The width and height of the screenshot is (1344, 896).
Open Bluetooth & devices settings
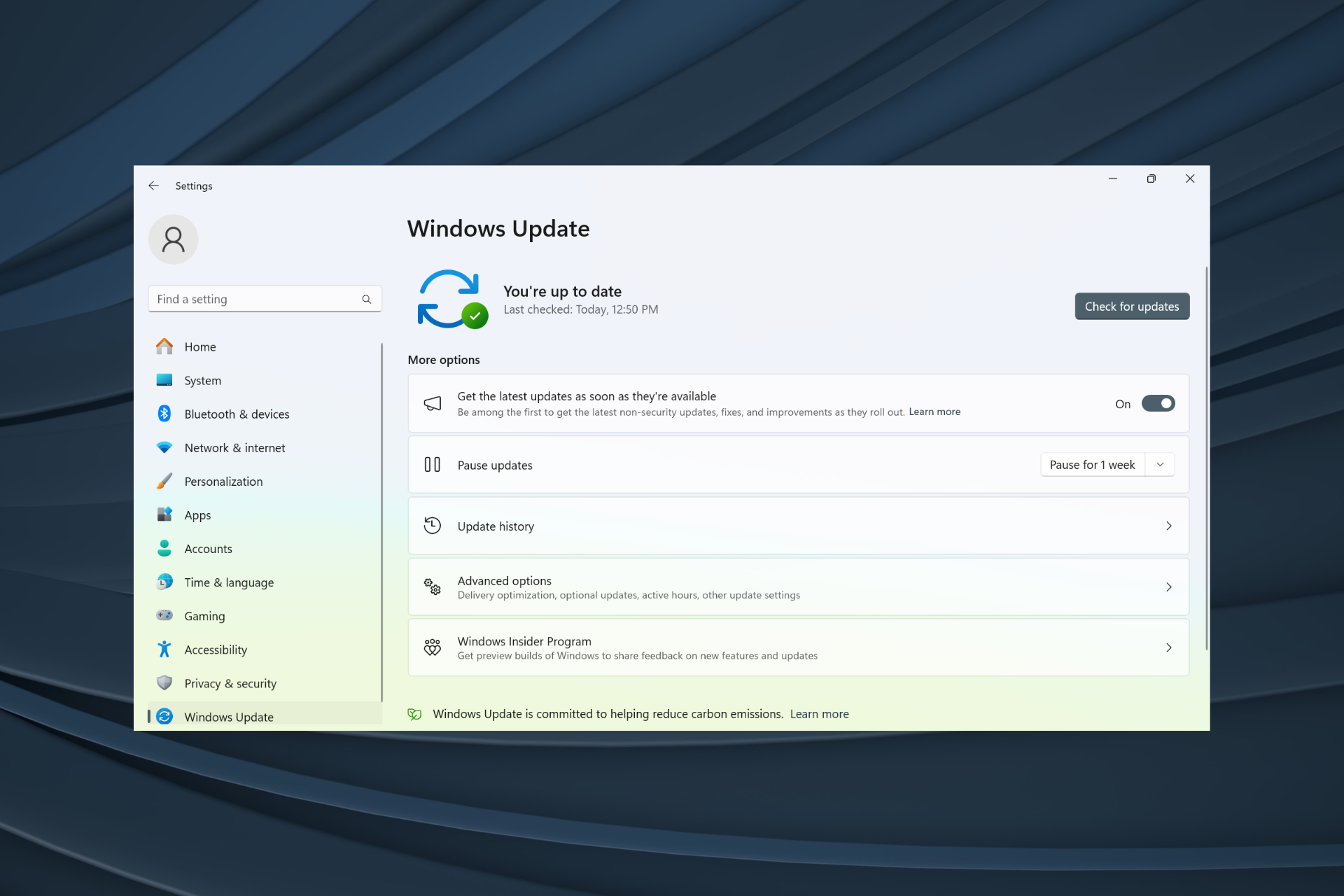(265, 414)
